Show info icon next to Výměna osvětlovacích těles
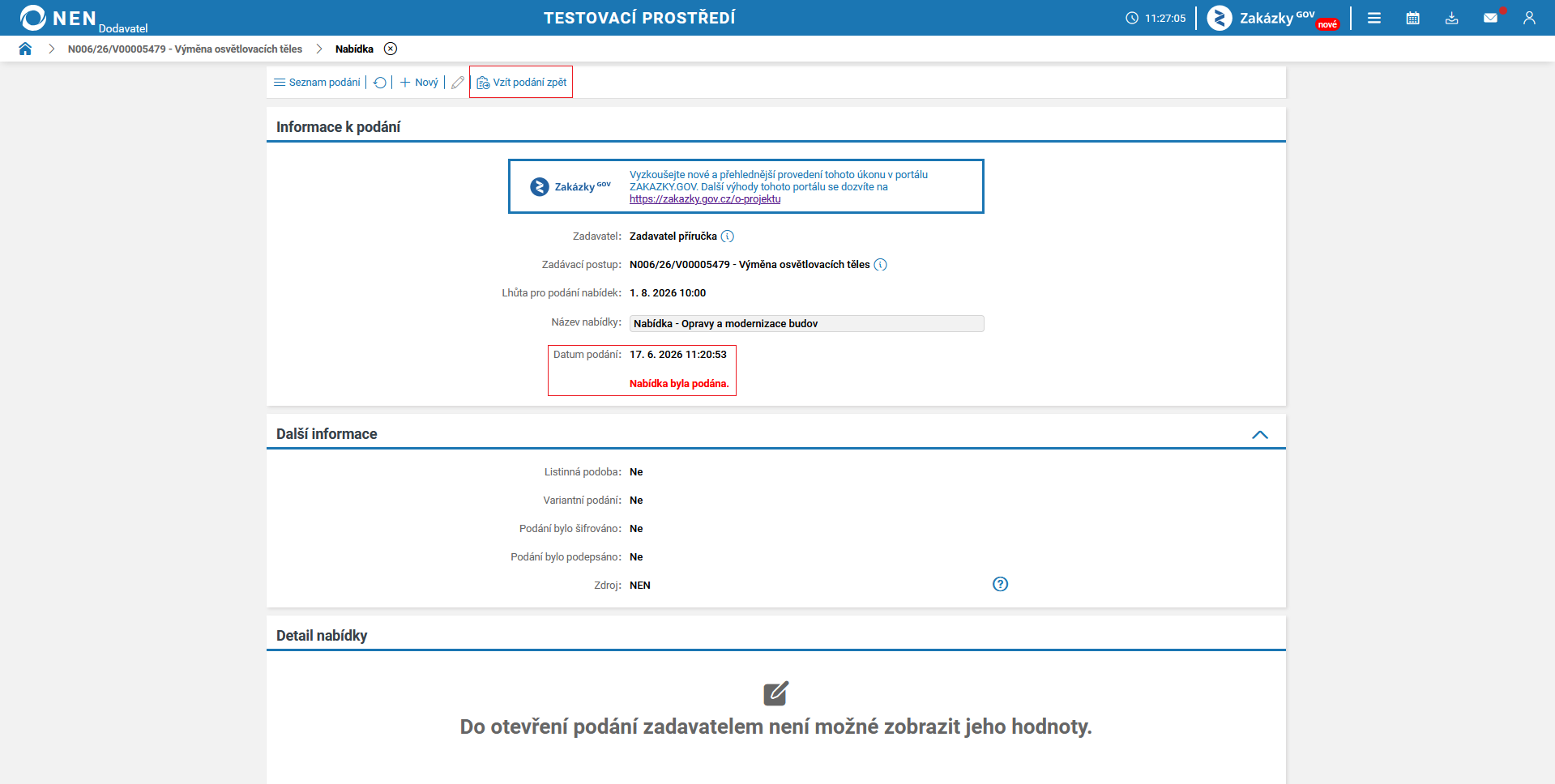Screen dimensions: 1555x784 881,265
